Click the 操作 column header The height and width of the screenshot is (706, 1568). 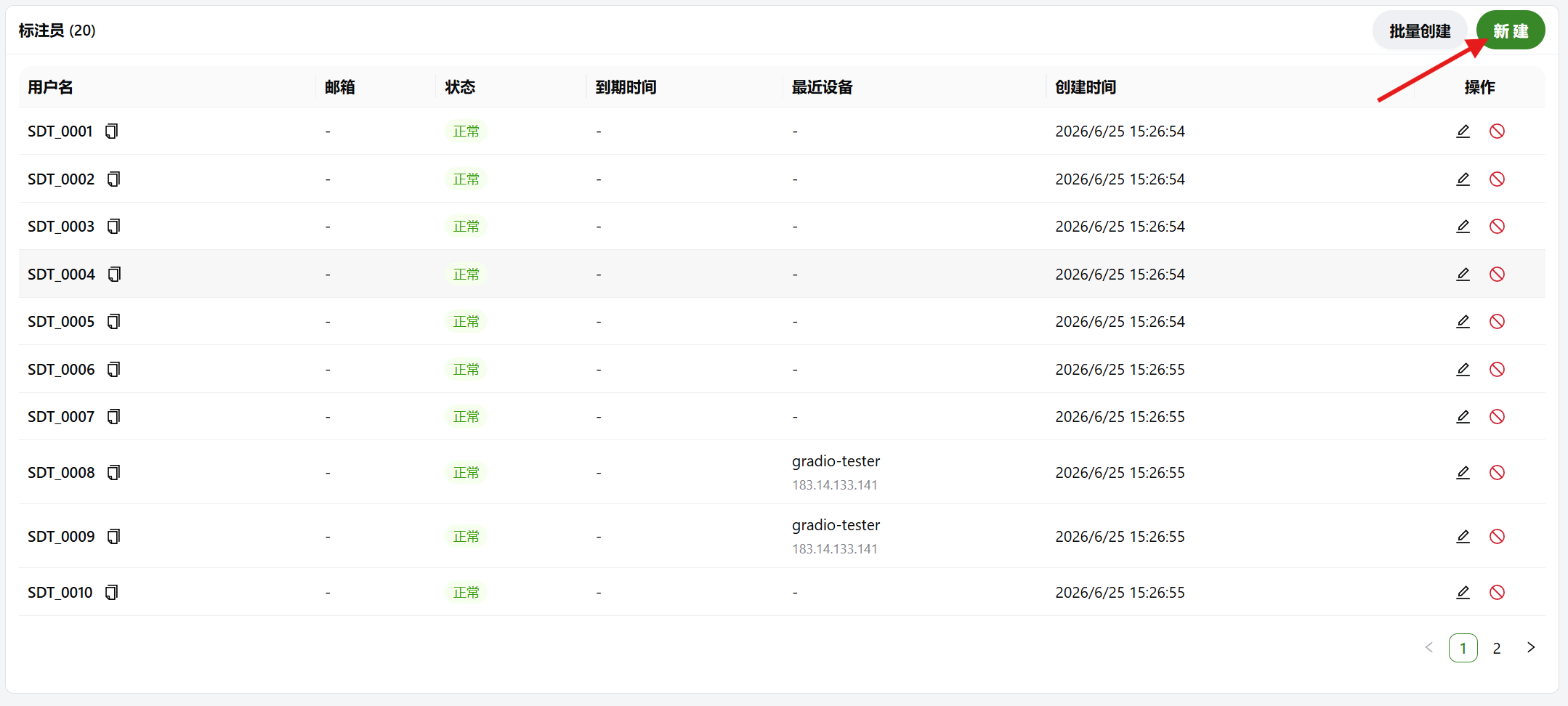(x=1479, y=87)
